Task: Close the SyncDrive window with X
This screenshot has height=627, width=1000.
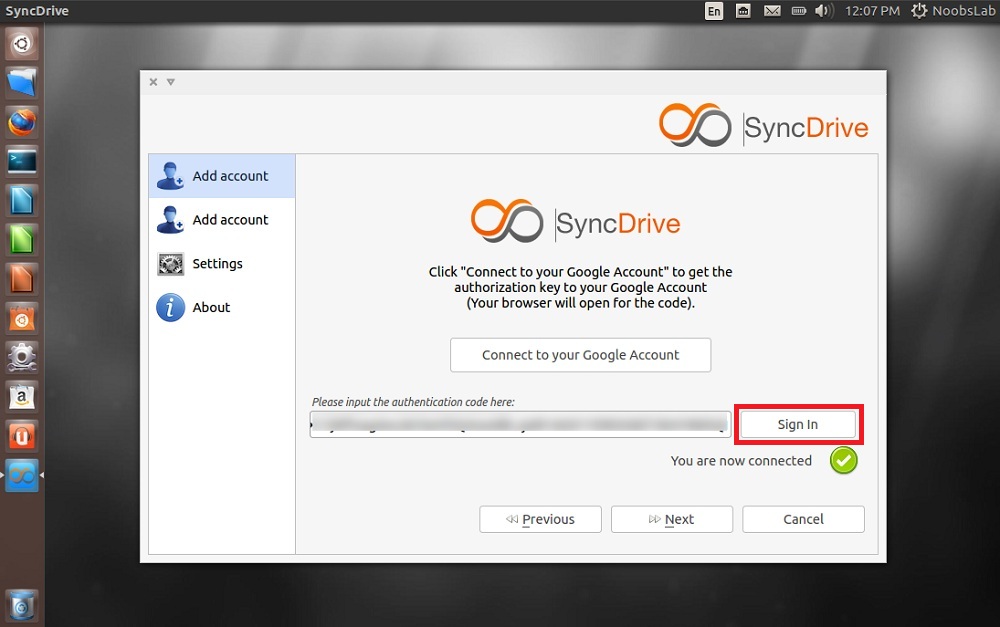Action: coord(153,82)
